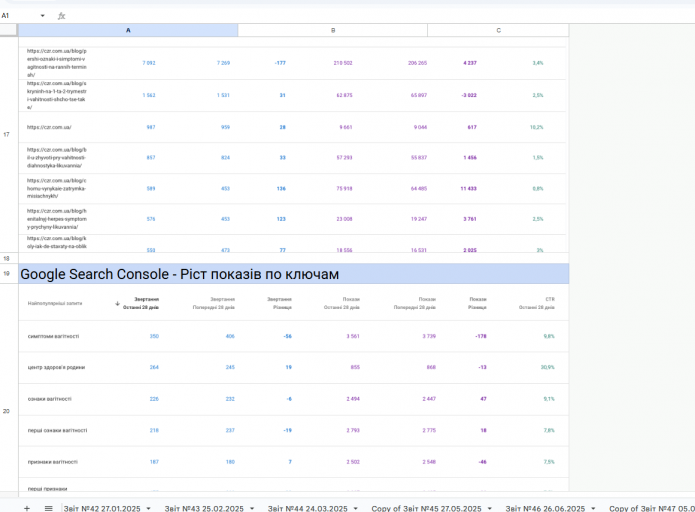Switch to Звіт №43 25.02.2025 sheet
The image size is (695, 512).
coord(204,508)
